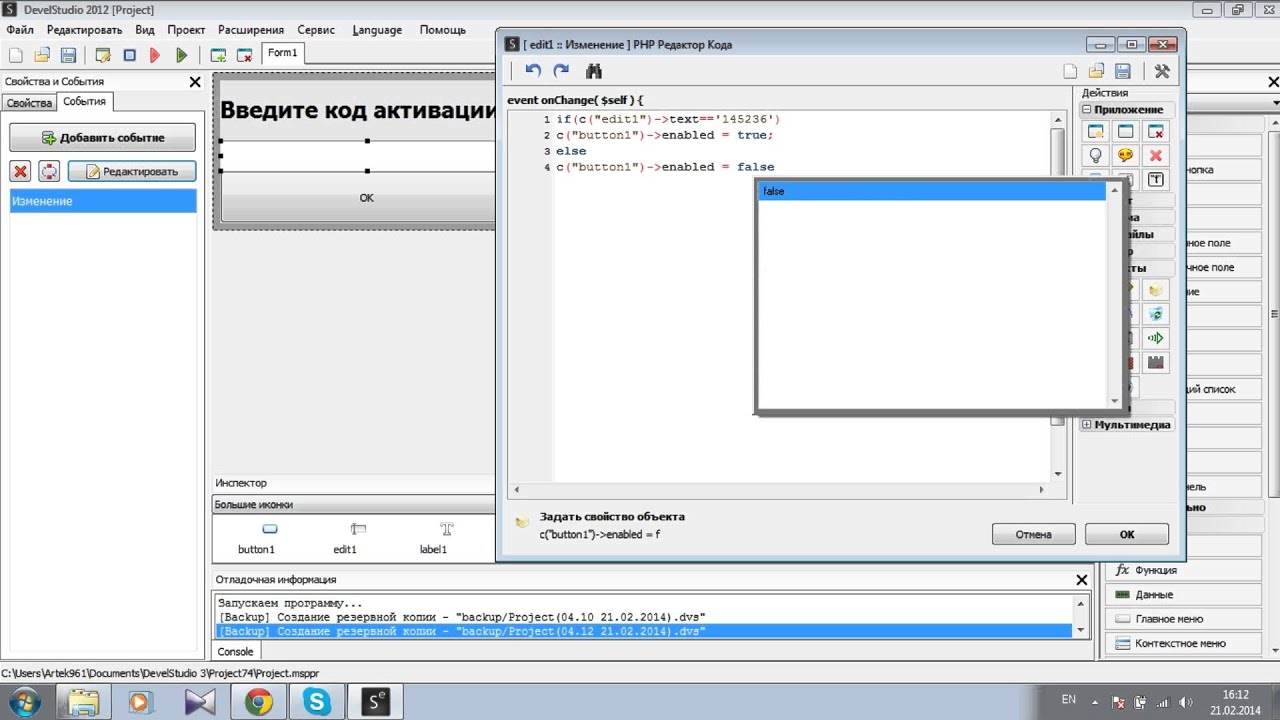Delete the selected event (red X)
Image resolution: width=1280 pixels, height=720 pixels.
(x=20, y=171)
